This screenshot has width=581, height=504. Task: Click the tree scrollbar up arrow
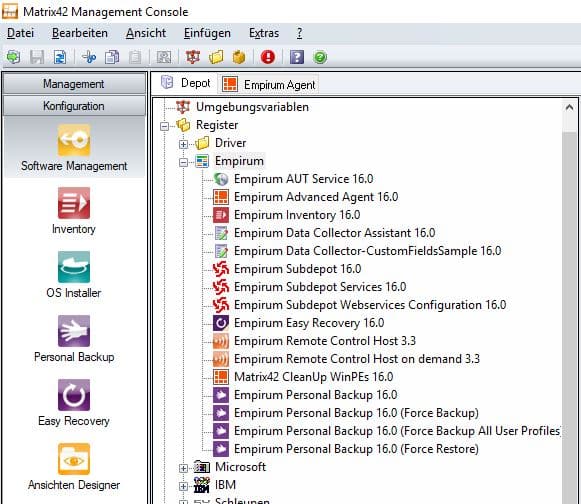click(x=569, y=108)
